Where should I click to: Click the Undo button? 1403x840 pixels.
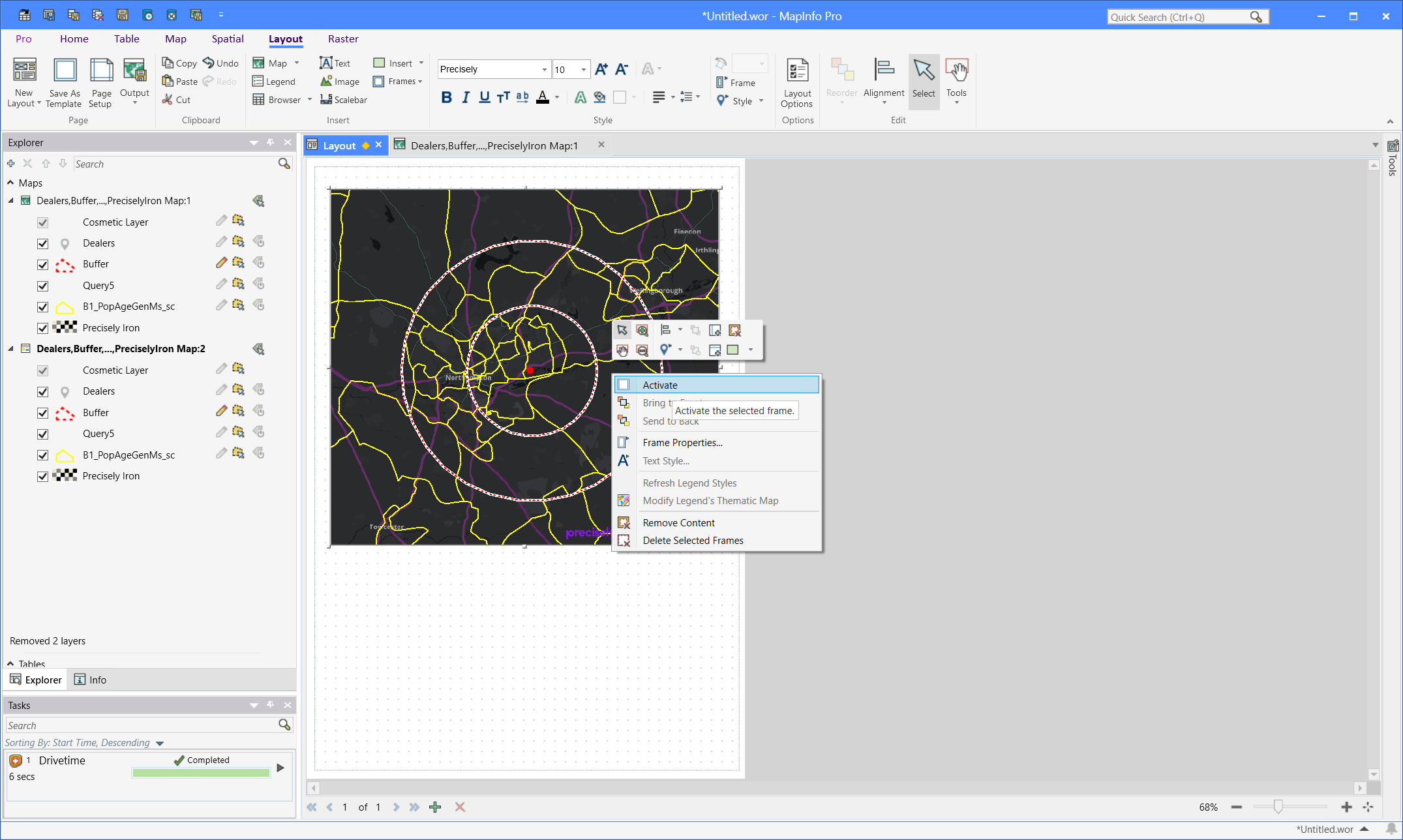220,63
